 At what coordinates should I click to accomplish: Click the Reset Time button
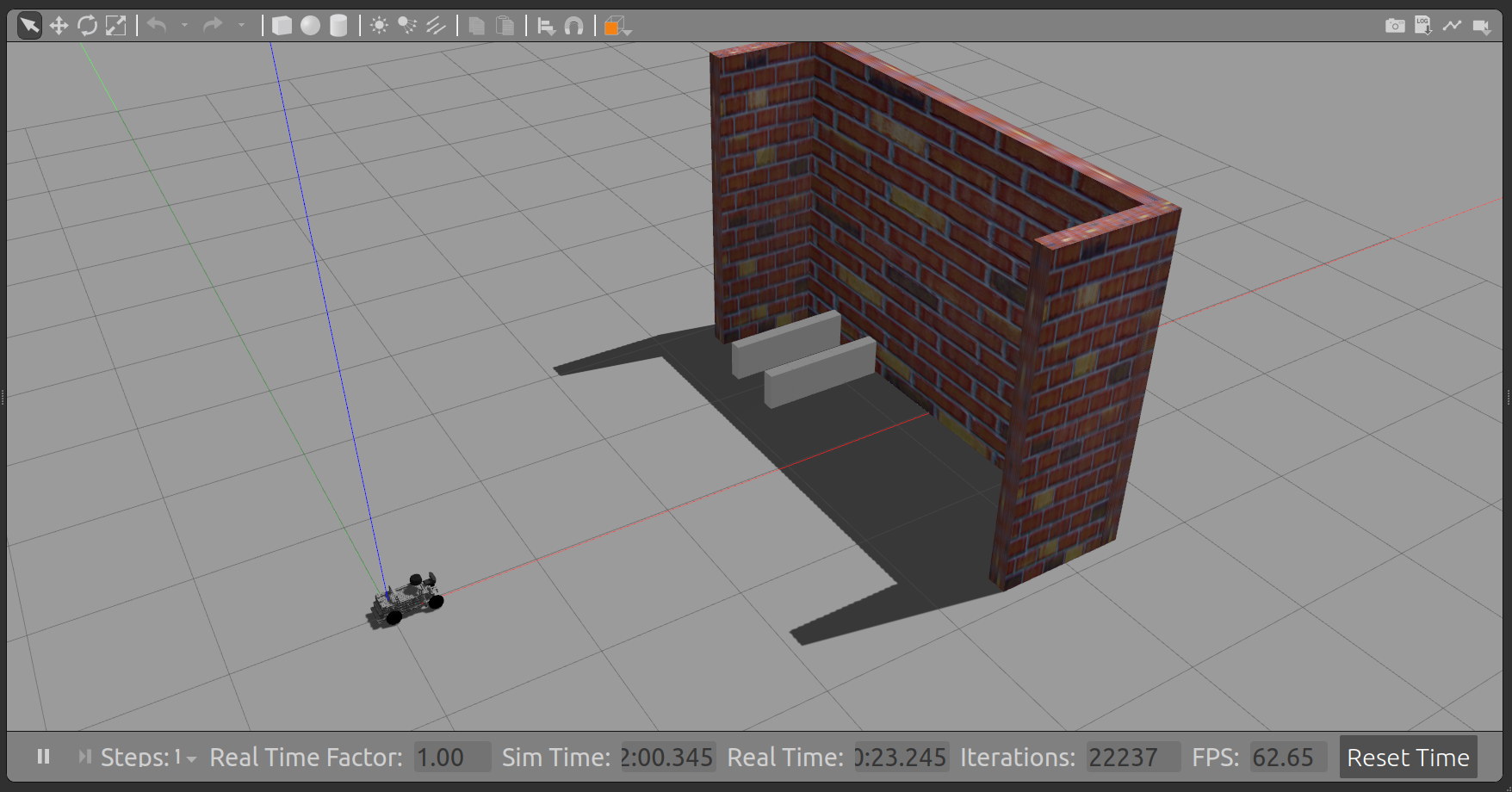1408,758
